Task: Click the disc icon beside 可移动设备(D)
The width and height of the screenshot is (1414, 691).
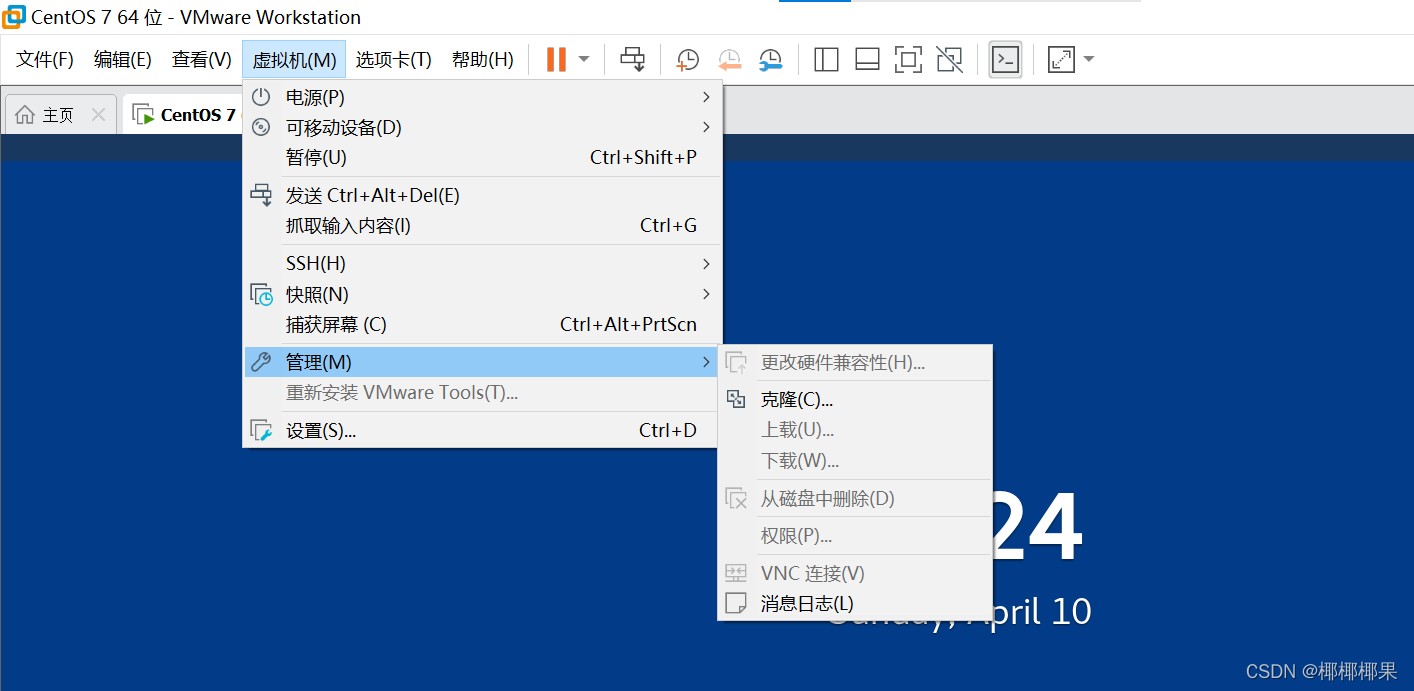Action: click(261, 127)
